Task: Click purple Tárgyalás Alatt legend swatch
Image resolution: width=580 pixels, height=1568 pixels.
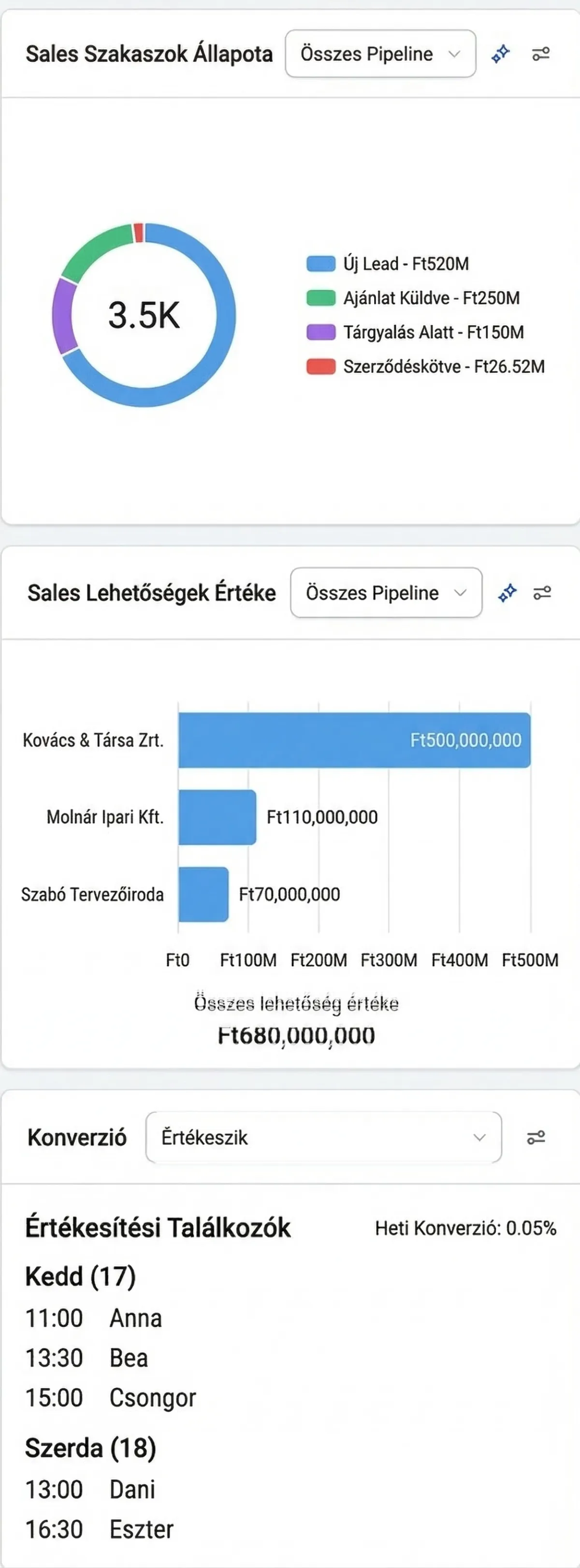Action: [x=321, y=332]
